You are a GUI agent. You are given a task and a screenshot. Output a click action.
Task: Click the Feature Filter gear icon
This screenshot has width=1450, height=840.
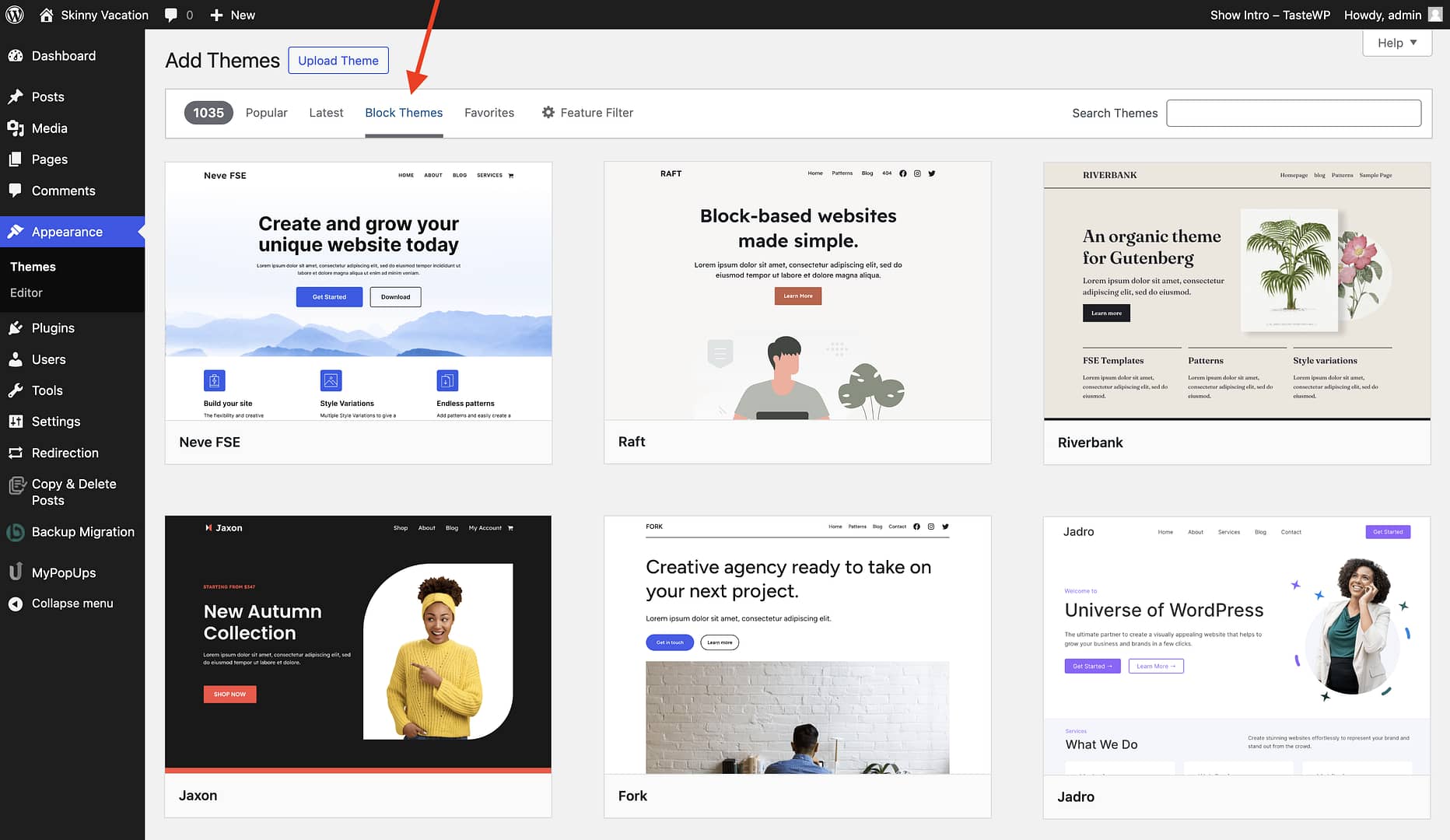click(548, 113)
